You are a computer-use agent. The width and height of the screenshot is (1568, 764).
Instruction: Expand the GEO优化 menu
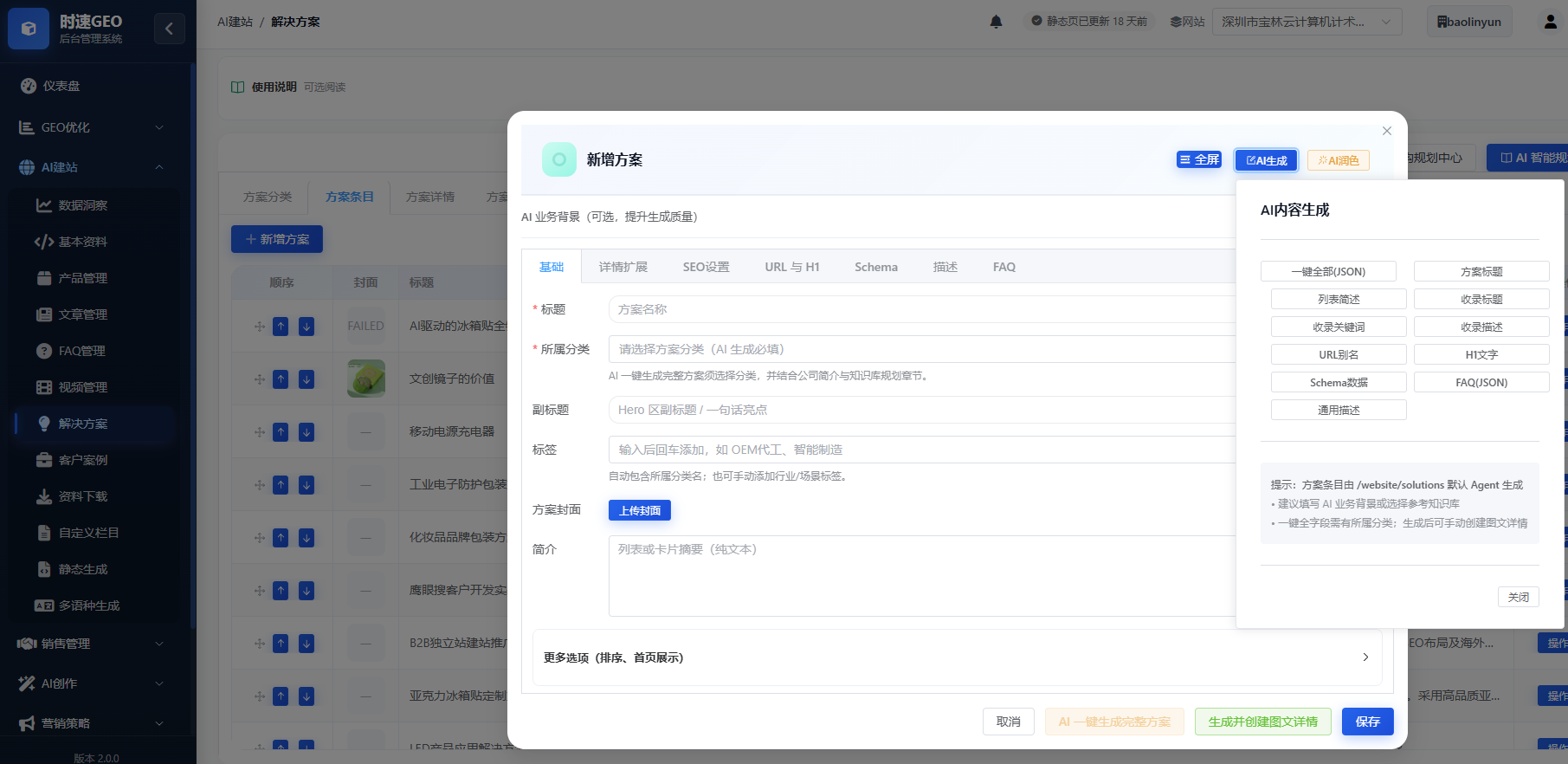click(93, 127)
